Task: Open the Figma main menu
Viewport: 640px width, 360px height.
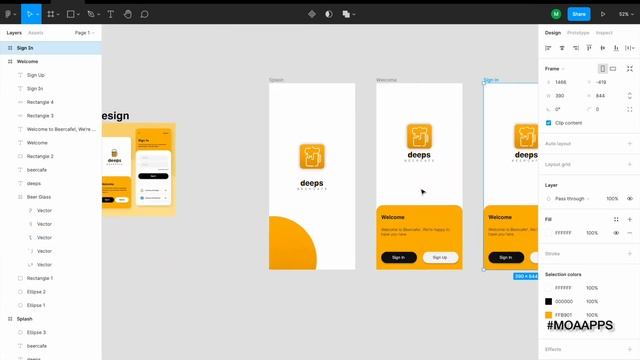Action: (8, 14)
